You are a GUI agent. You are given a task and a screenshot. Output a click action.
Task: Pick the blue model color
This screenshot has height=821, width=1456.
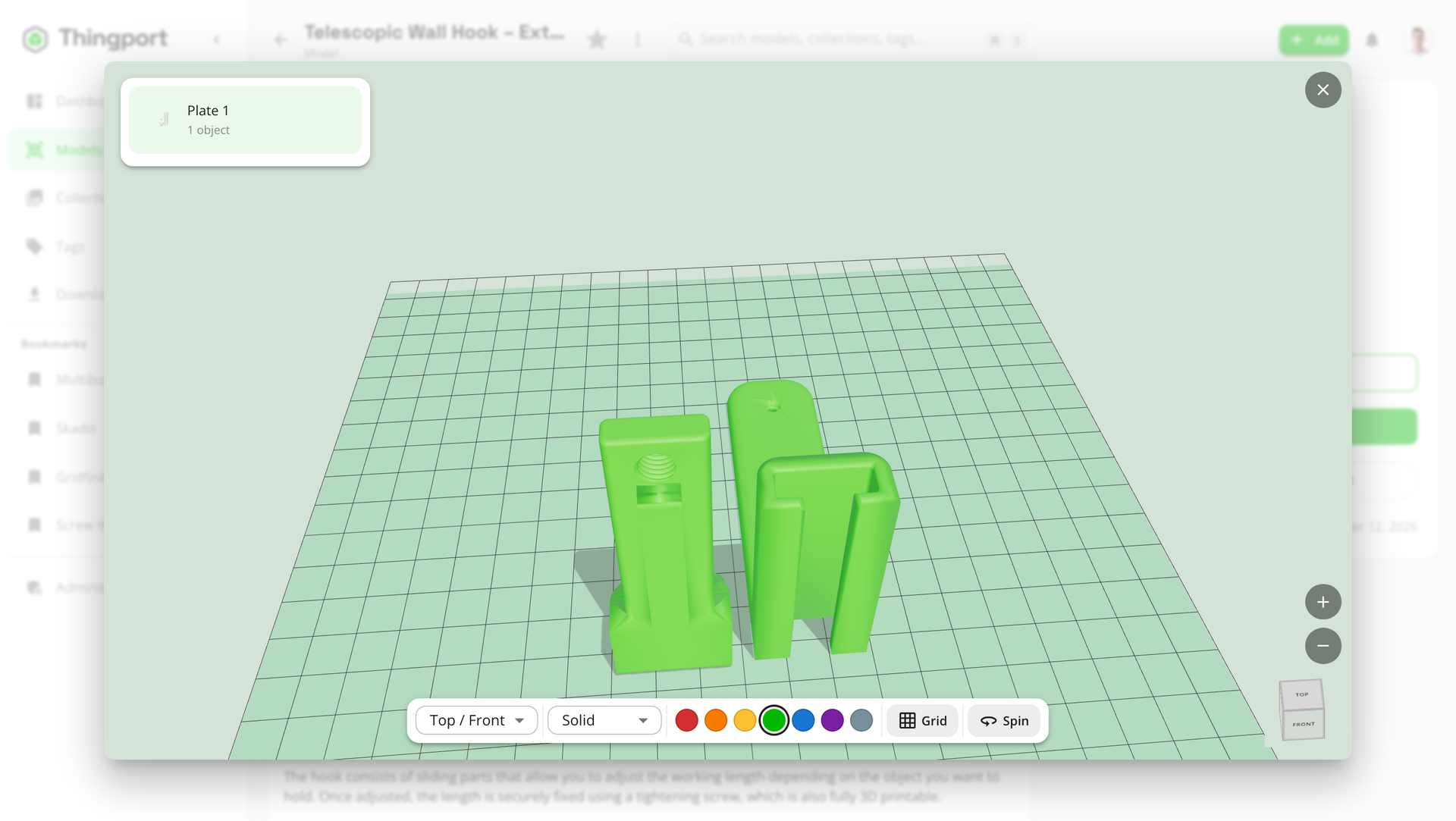(803, 720)
